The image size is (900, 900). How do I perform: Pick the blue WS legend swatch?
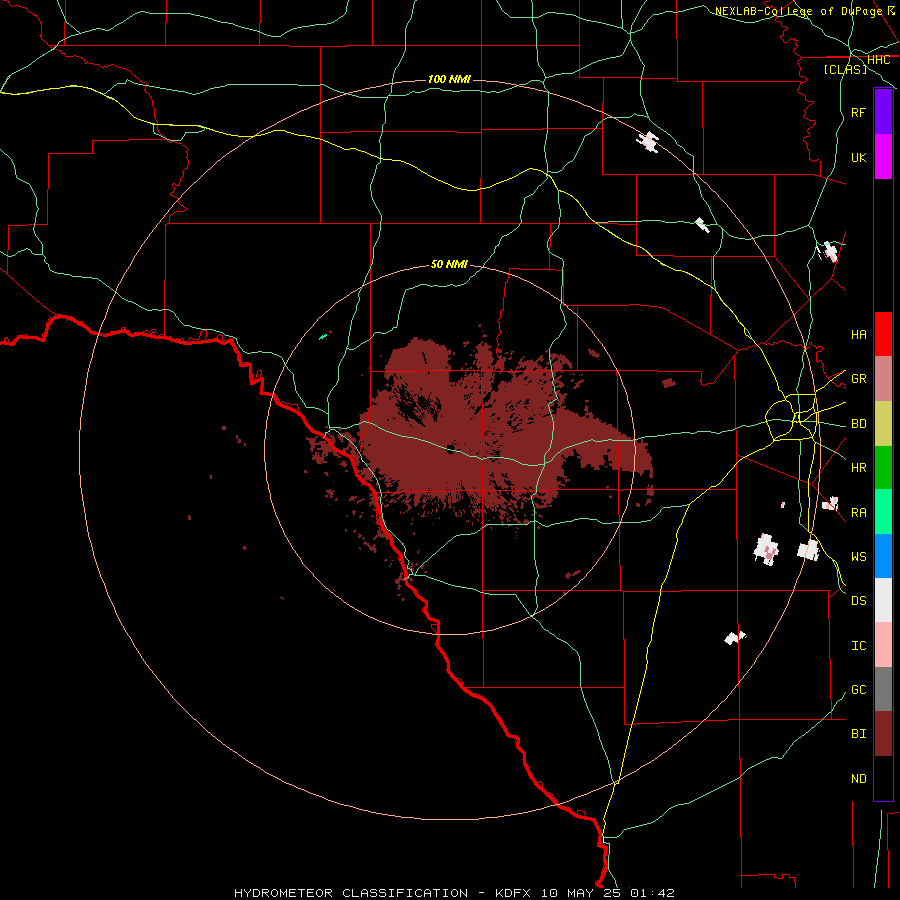point(883,556)
